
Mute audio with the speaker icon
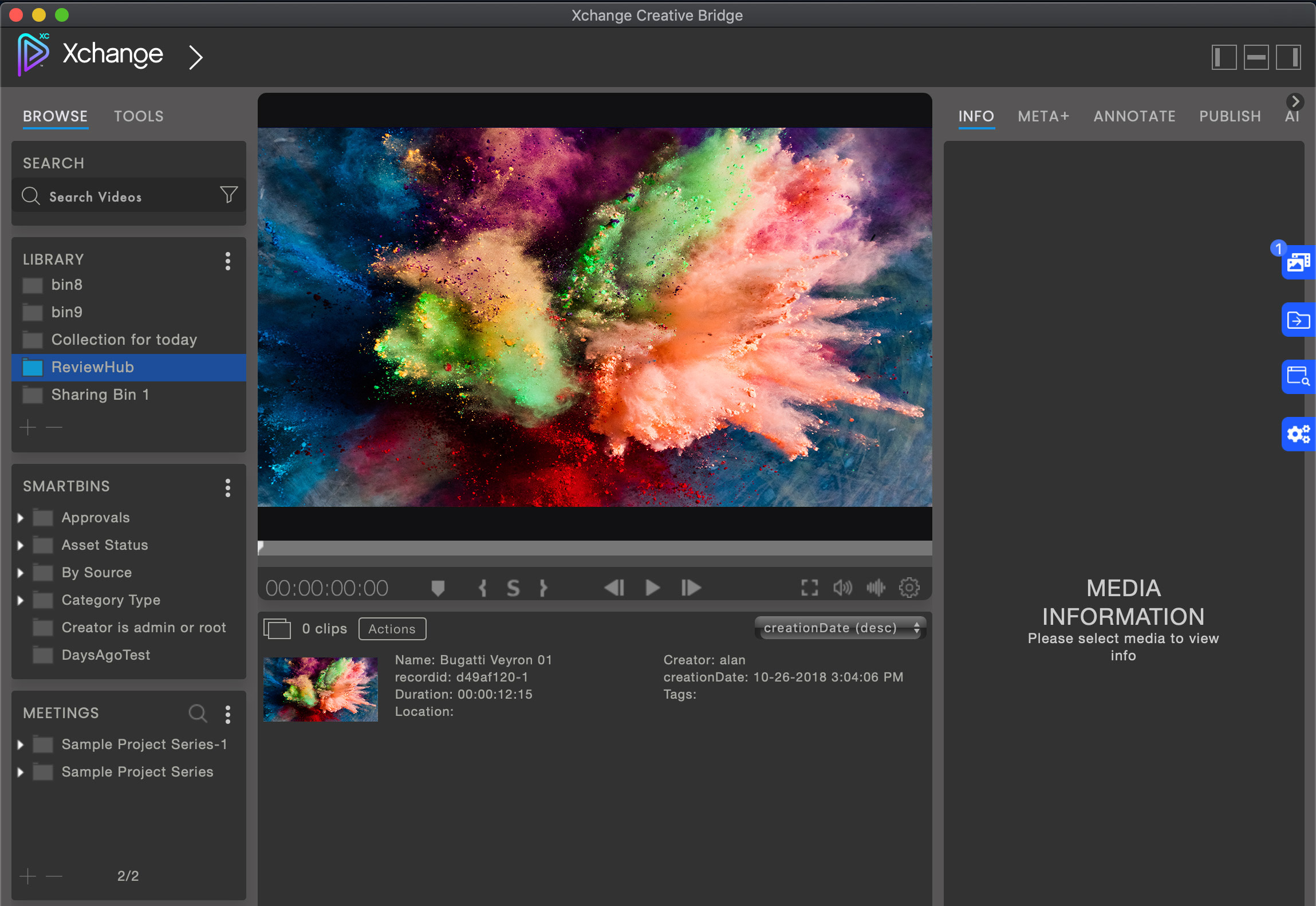842,587
